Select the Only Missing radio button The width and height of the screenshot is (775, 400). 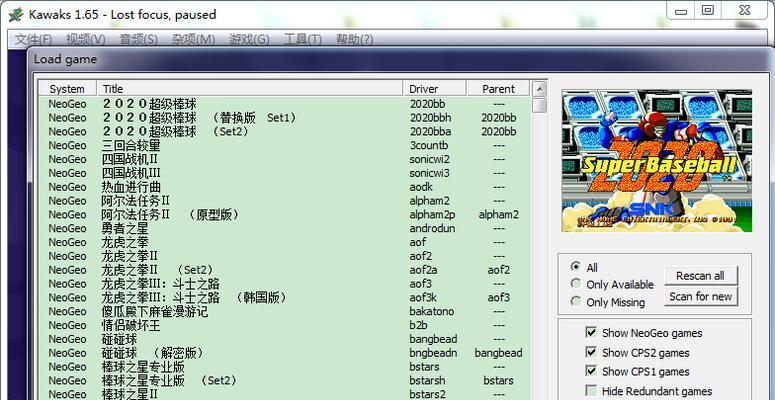click(575, 301)
